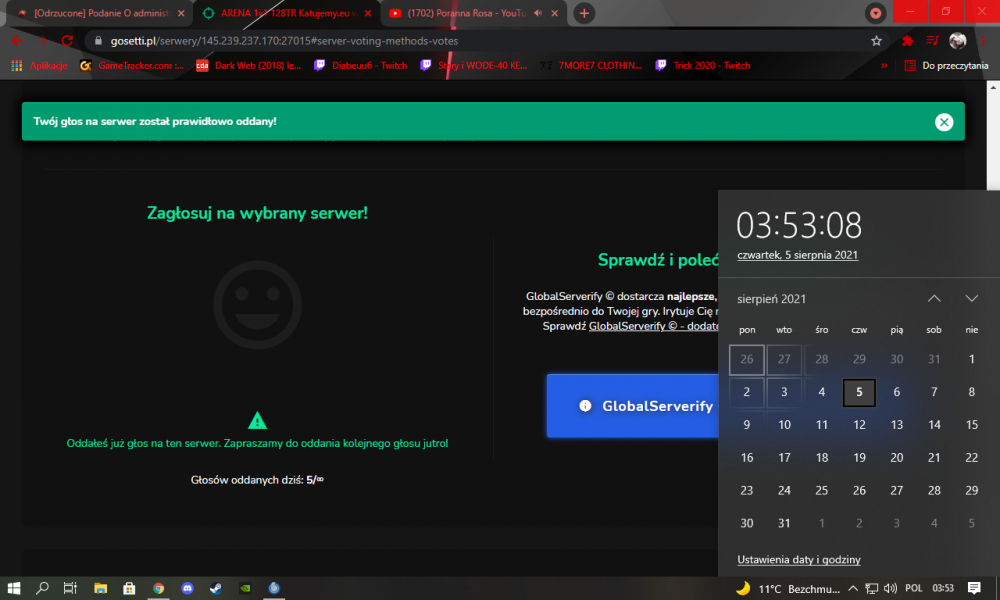Go to next month in calendar

click(x=971, y=298)
